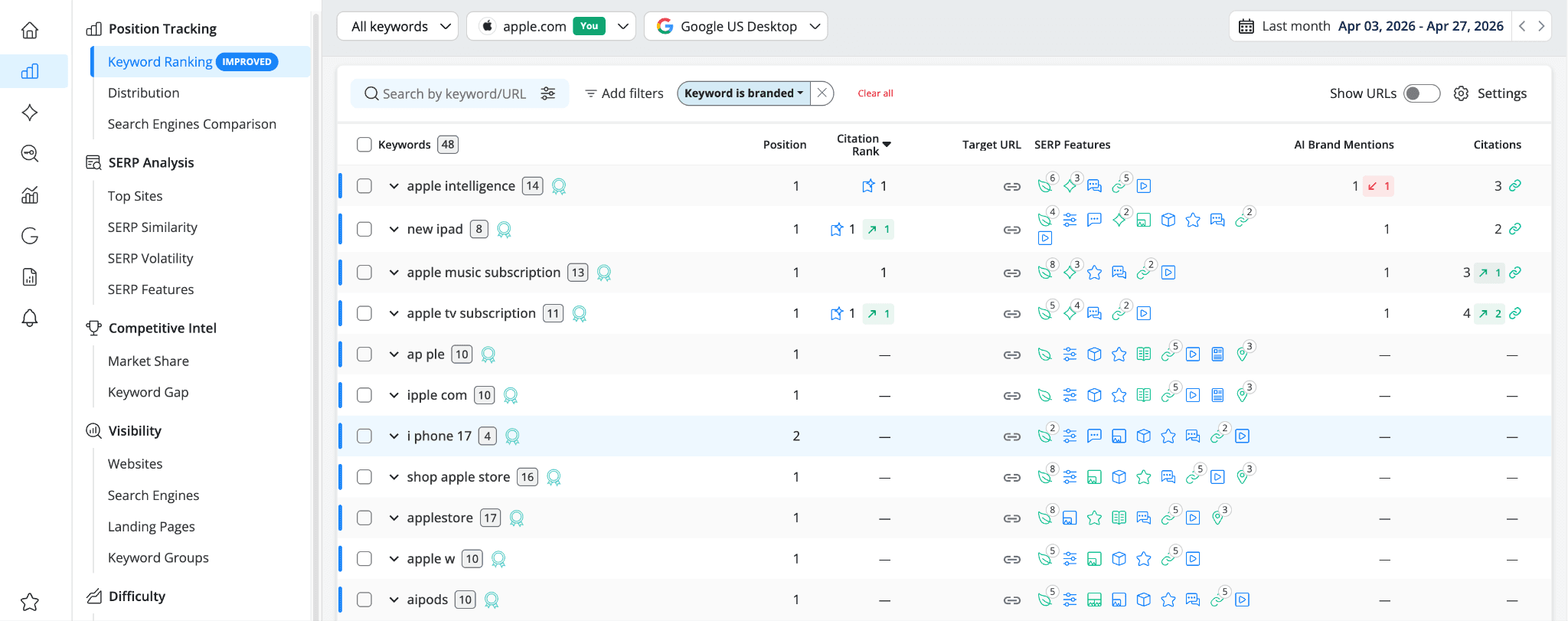Click calendar icon in date range picker
Screen dimensions: 1568x621
tap(1246, 26)
